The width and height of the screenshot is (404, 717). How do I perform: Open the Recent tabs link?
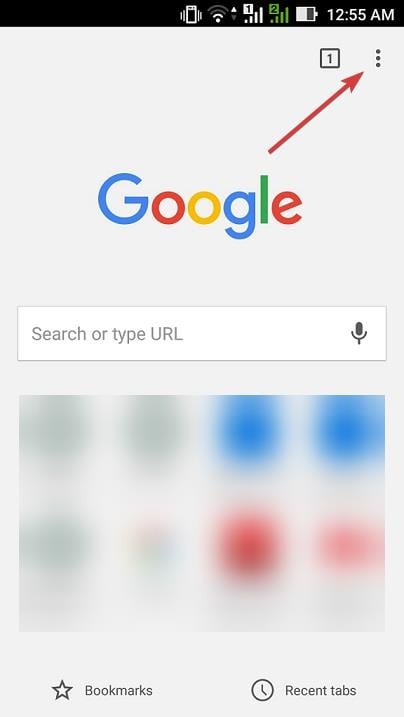pos(320,690)
